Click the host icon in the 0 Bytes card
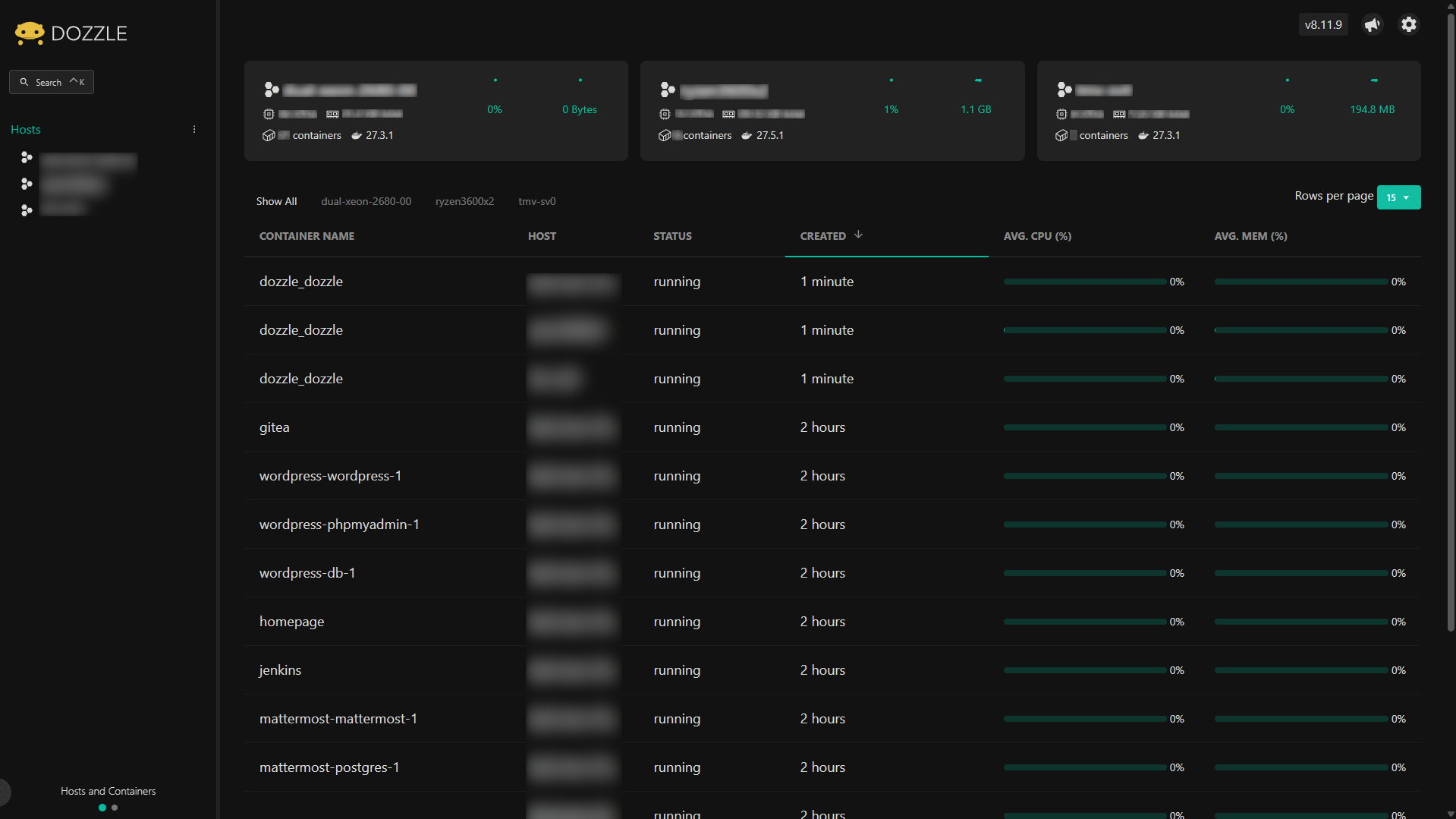The width and height of the screenshot is (1456, 819). tap(272, 90)
